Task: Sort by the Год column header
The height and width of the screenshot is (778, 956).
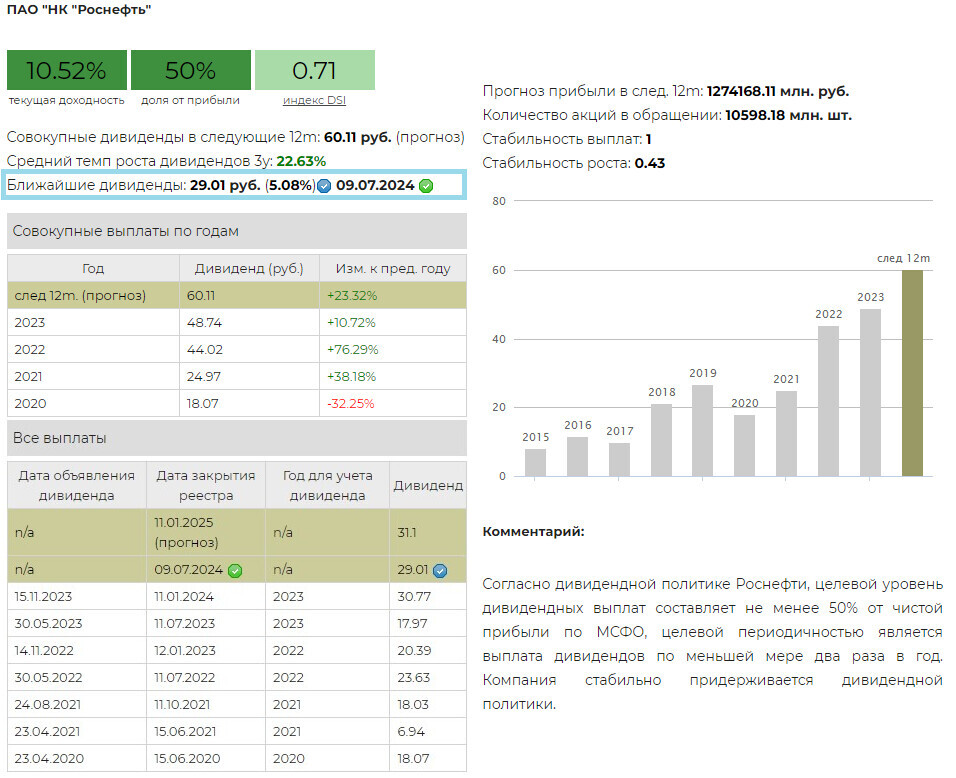Action: pyautogui.click(x=93, y=268)
